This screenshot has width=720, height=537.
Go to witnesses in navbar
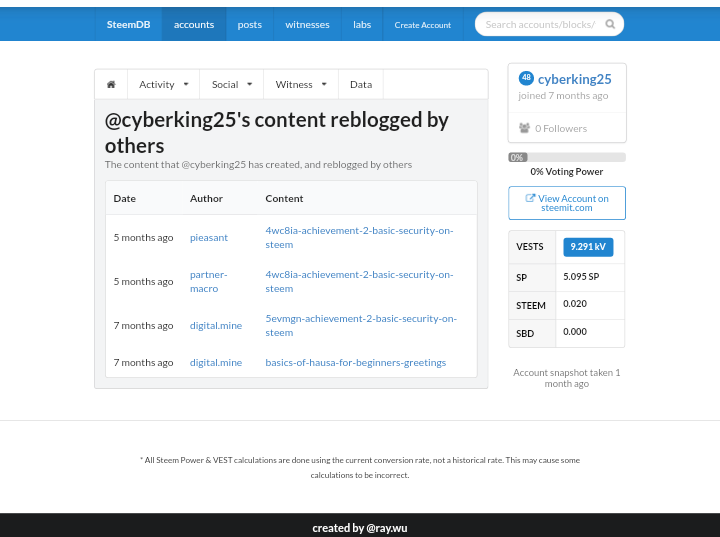point(307,24)
